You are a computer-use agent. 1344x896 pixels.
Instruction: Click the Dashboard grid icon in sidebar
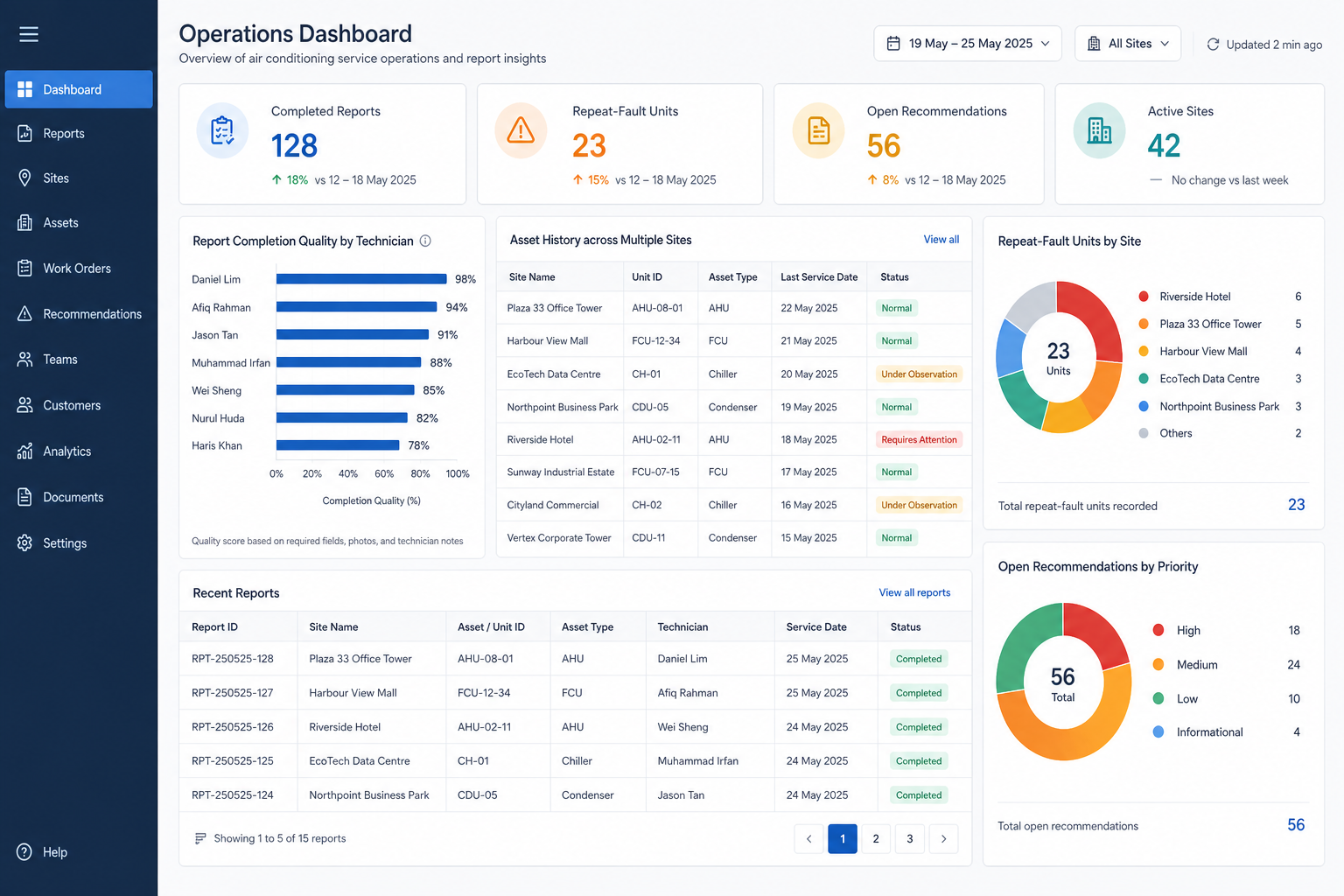point(24,89)
